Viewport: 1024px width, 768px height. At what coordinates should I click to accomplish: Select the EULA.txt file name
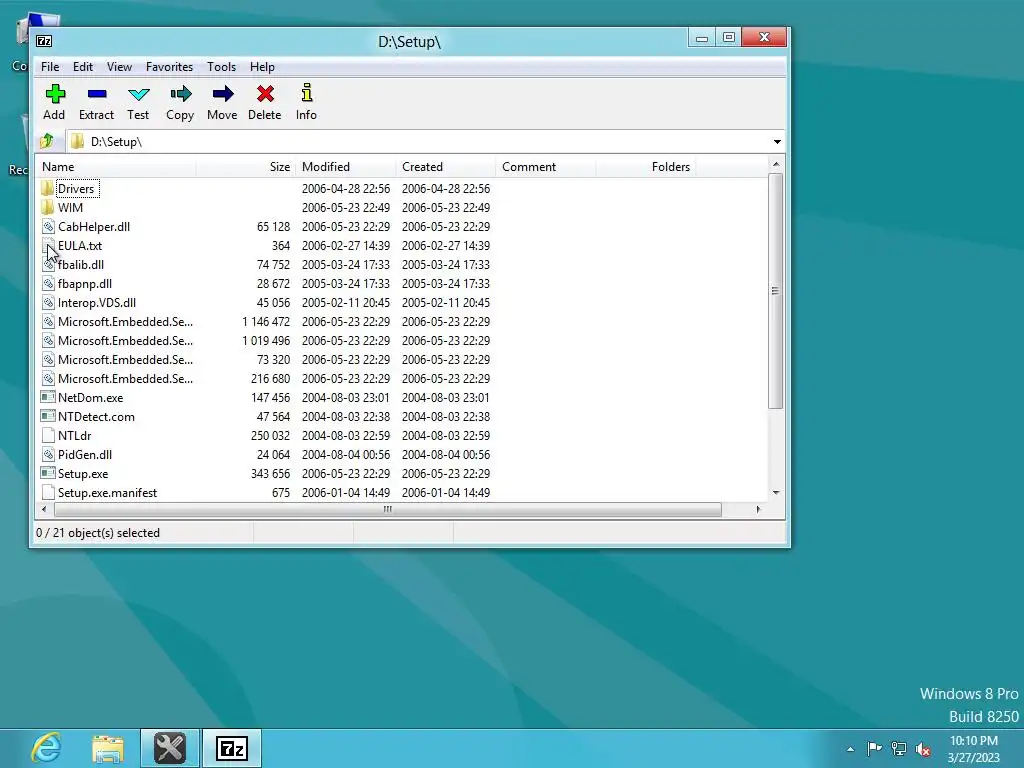click(80, 246)
